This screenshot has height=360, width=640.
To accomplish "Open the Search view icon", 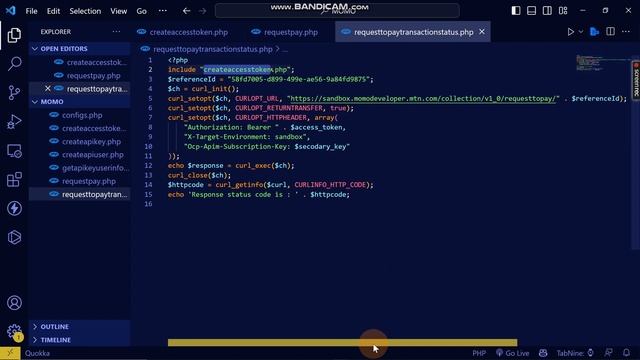I will pyautogui.click(x=14, y=64).
